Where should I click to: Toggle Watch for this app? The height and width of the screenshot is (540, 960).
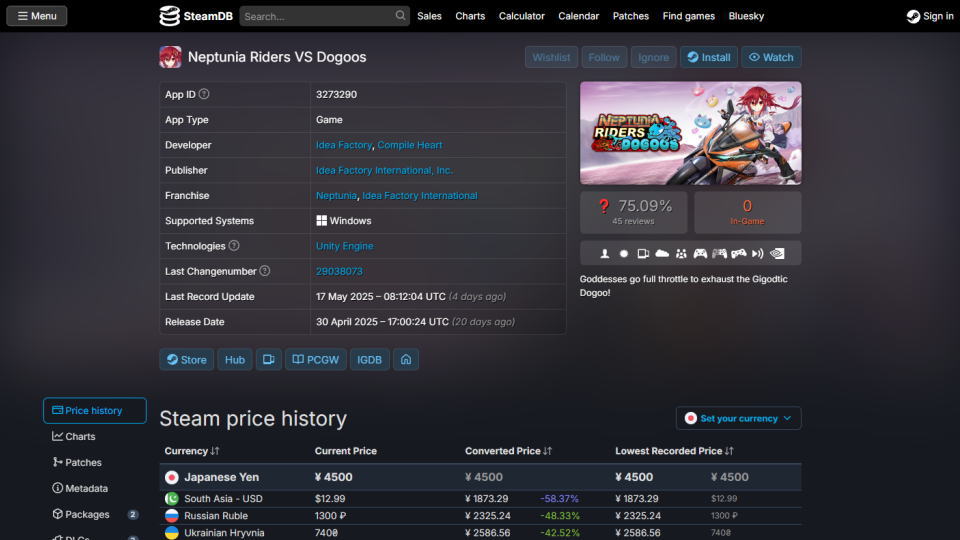tap(771, 57)
